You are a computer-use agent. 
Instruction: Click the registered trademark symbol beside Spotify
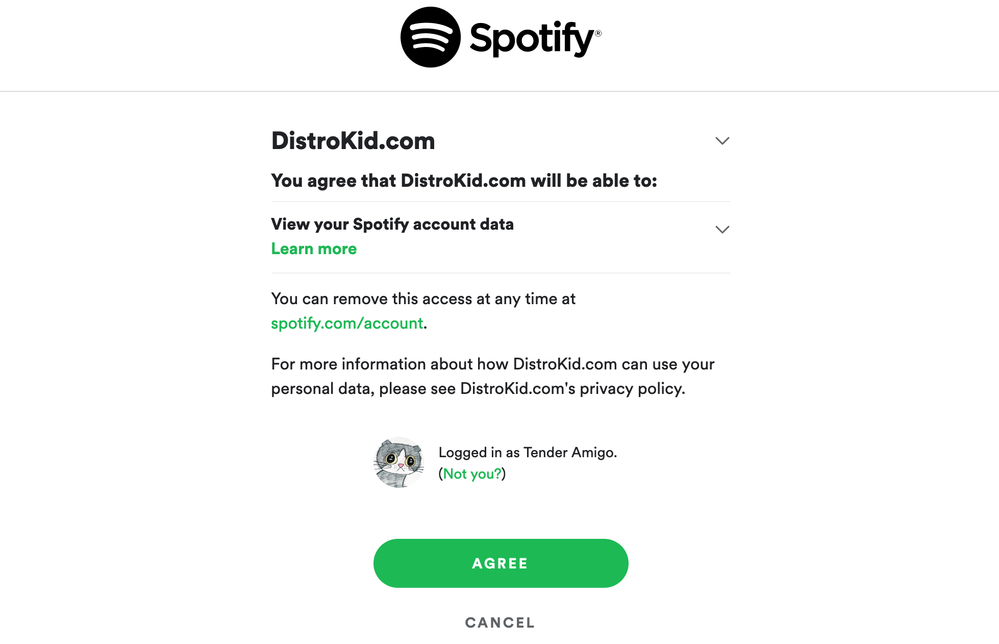click(598, 33)
